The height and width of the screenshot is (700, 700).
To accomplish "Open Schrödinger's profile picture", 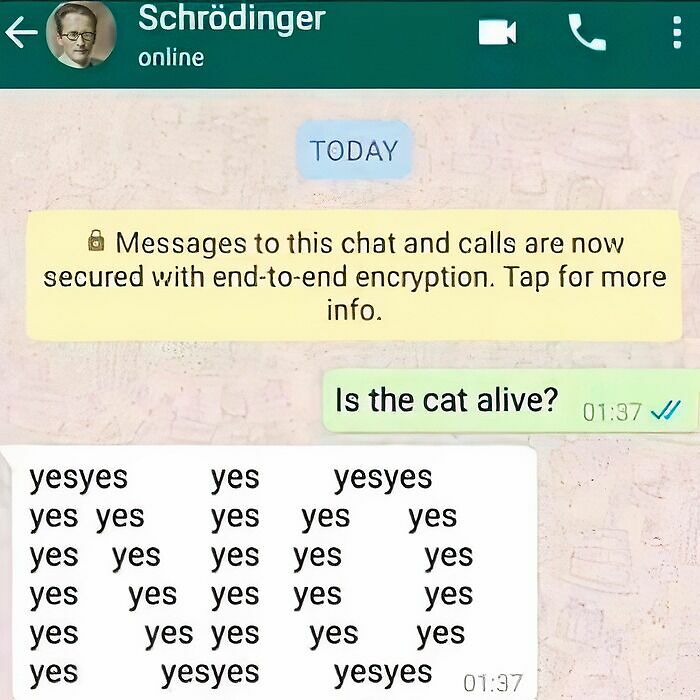I will 81,35.
